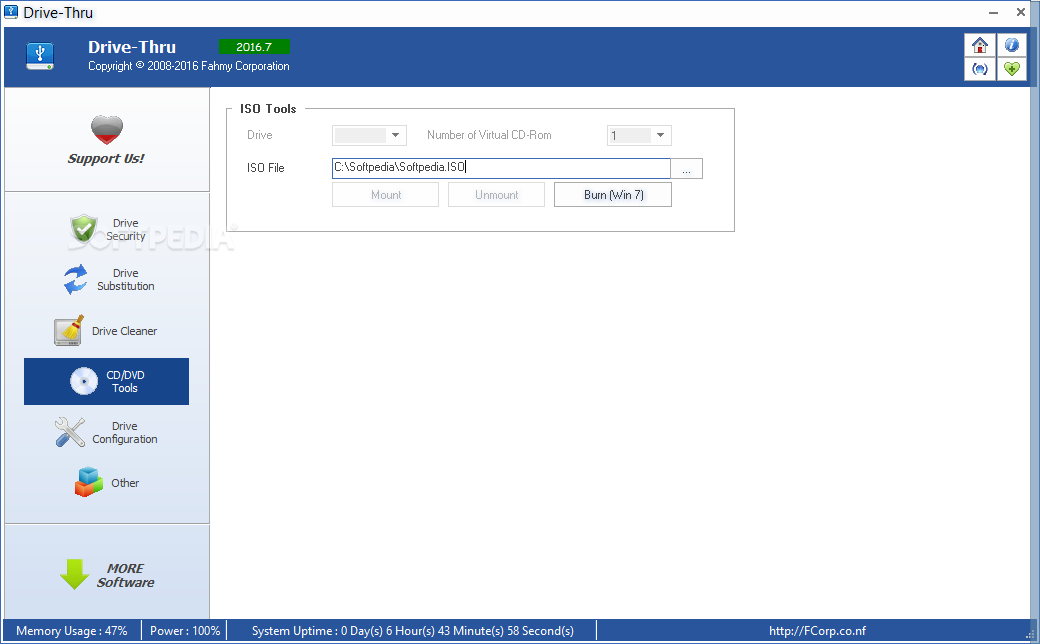
Task: Select Drive Cleaner in sidebar
Action: click(106, 330)
